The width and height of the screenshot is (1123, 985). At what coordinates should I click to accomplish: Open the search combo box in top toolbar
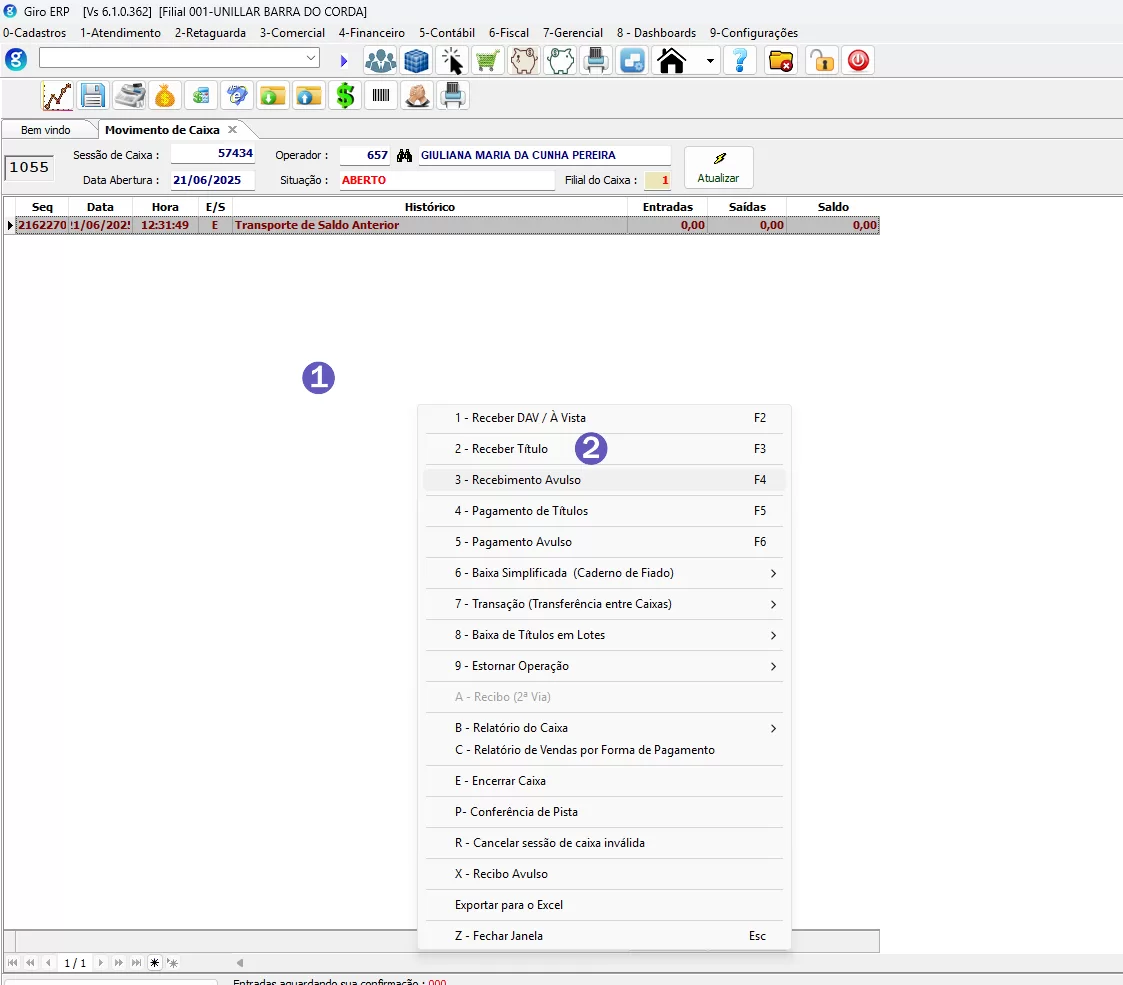179,59
